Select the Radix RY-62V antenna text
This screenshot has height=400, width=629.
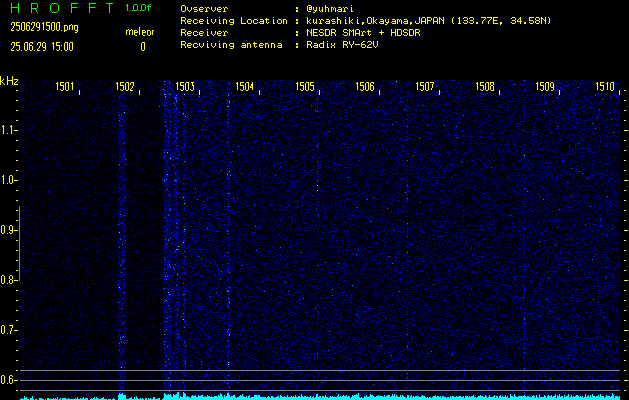point(342,45)
